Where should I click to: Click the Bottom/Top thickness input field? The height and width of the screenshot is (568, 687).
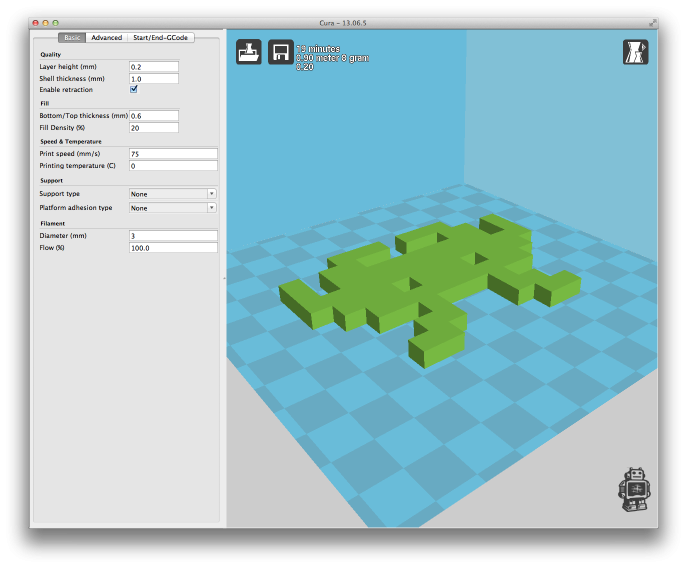154,116
